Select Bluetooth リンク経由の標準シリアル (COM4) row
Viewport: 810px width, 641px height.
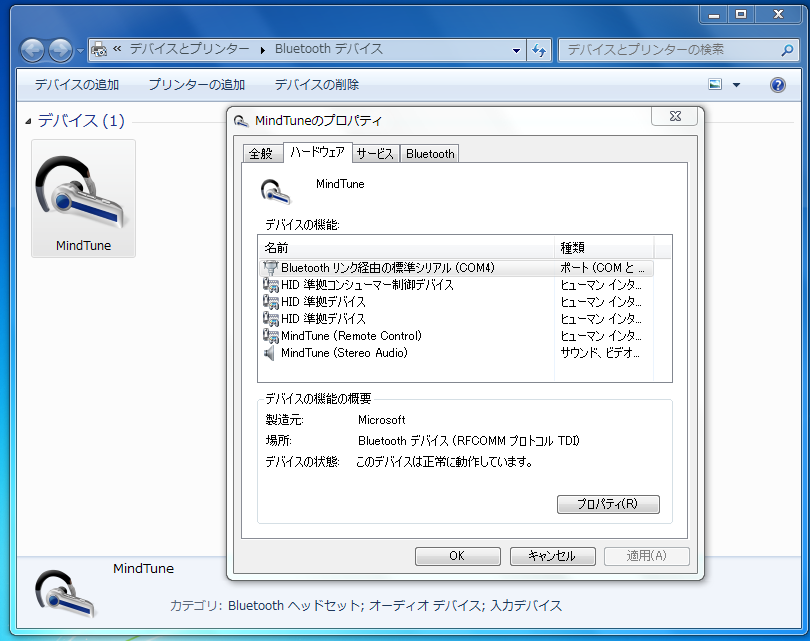point(457,268)
